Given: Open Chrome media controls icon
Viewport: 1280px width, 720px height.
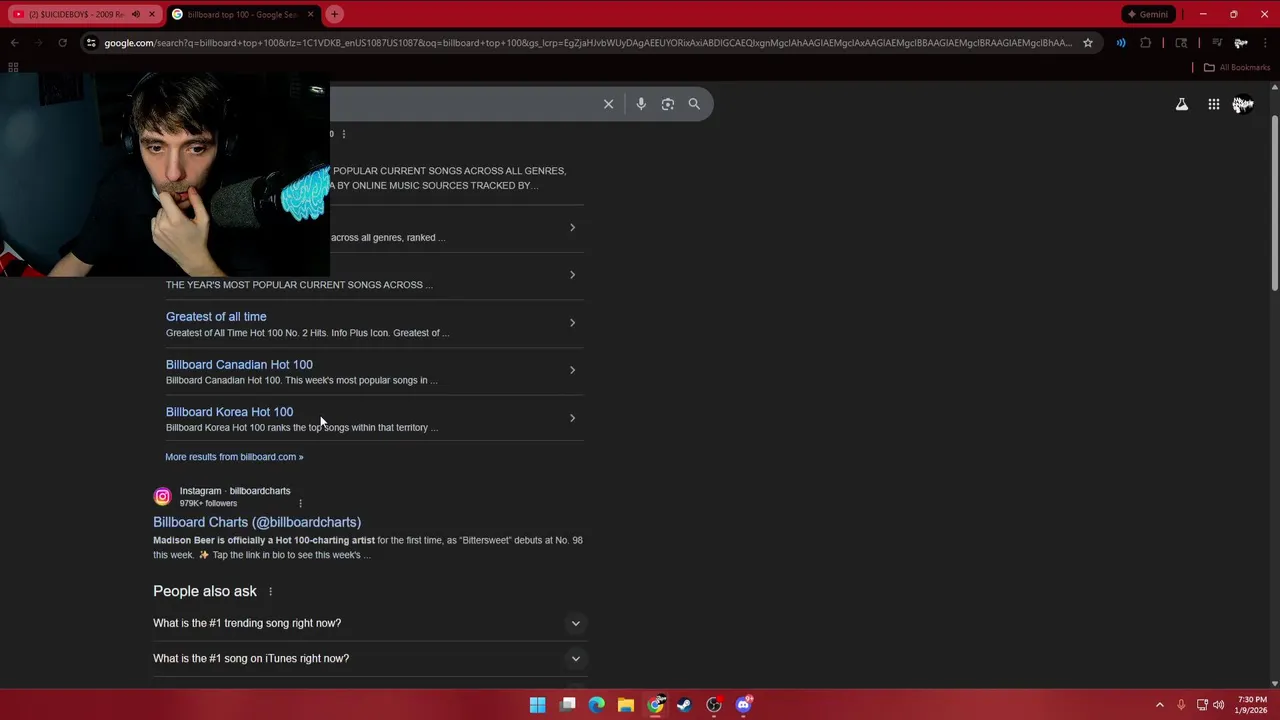Looking at the screenshot, I should pyautogui.click(x=1217, y=43).
